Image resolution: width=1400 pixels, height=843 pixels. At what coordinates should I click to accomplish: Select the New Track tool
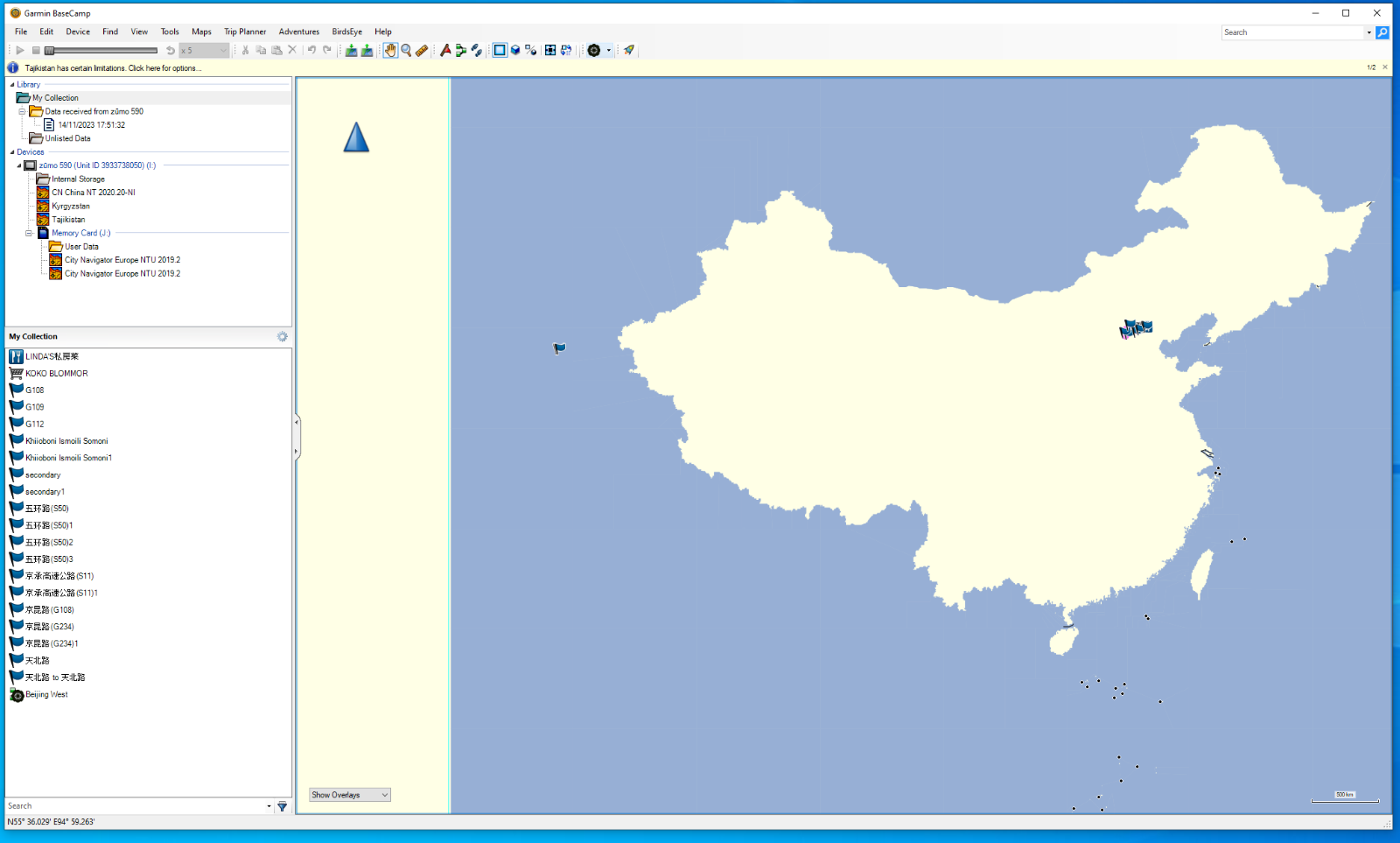pyautogui.click(x=477, y=50)
